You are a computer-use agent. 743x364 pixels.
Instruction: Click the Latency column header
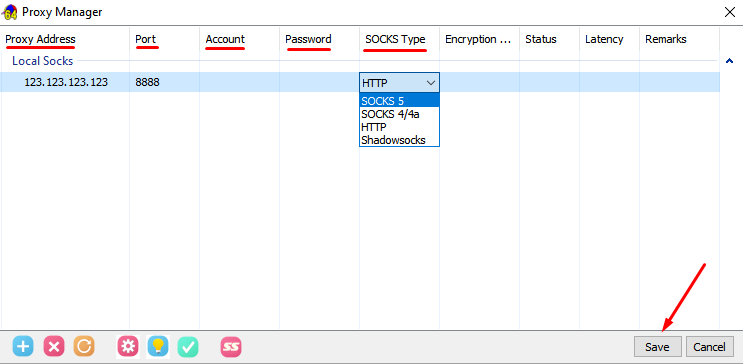coord(609,39)
